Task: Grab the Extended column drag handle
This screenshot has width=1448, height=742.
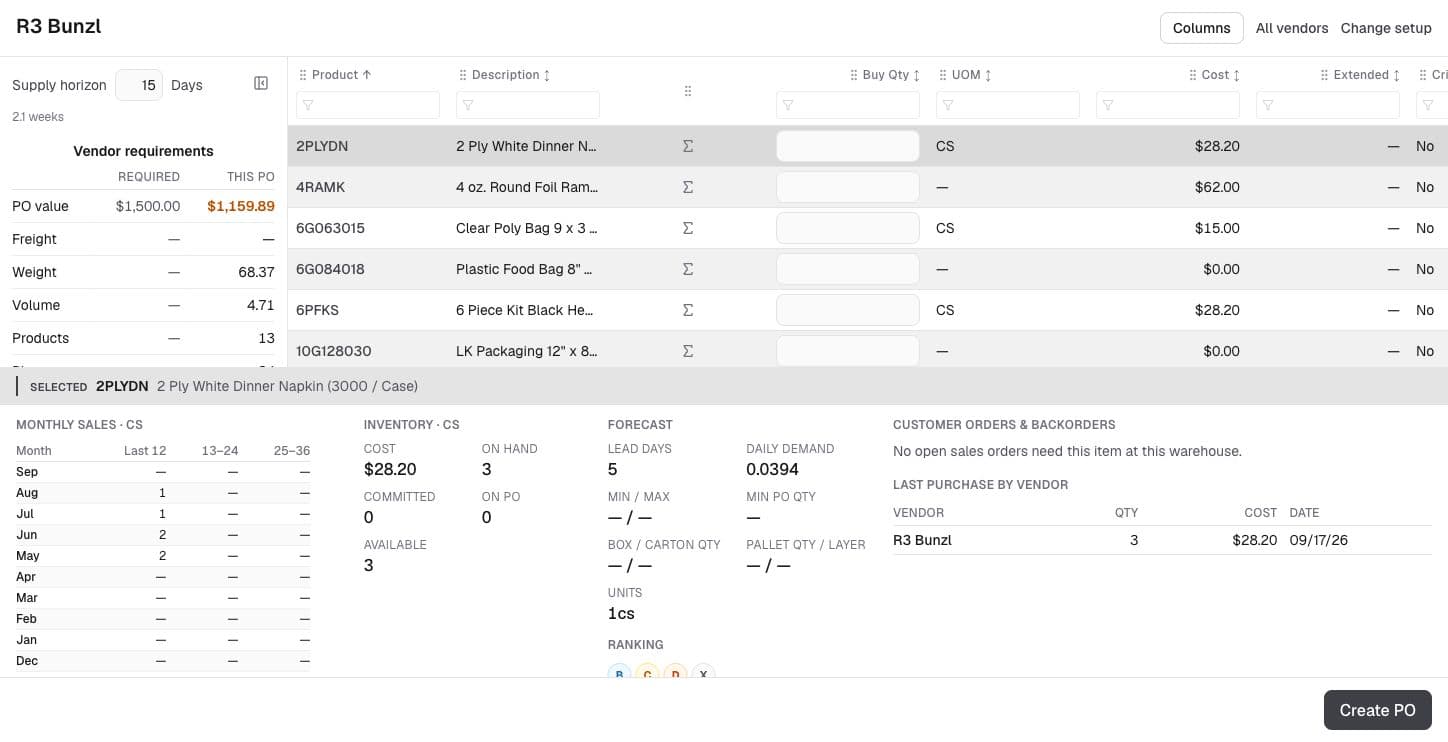Action: coord(1325,75)
